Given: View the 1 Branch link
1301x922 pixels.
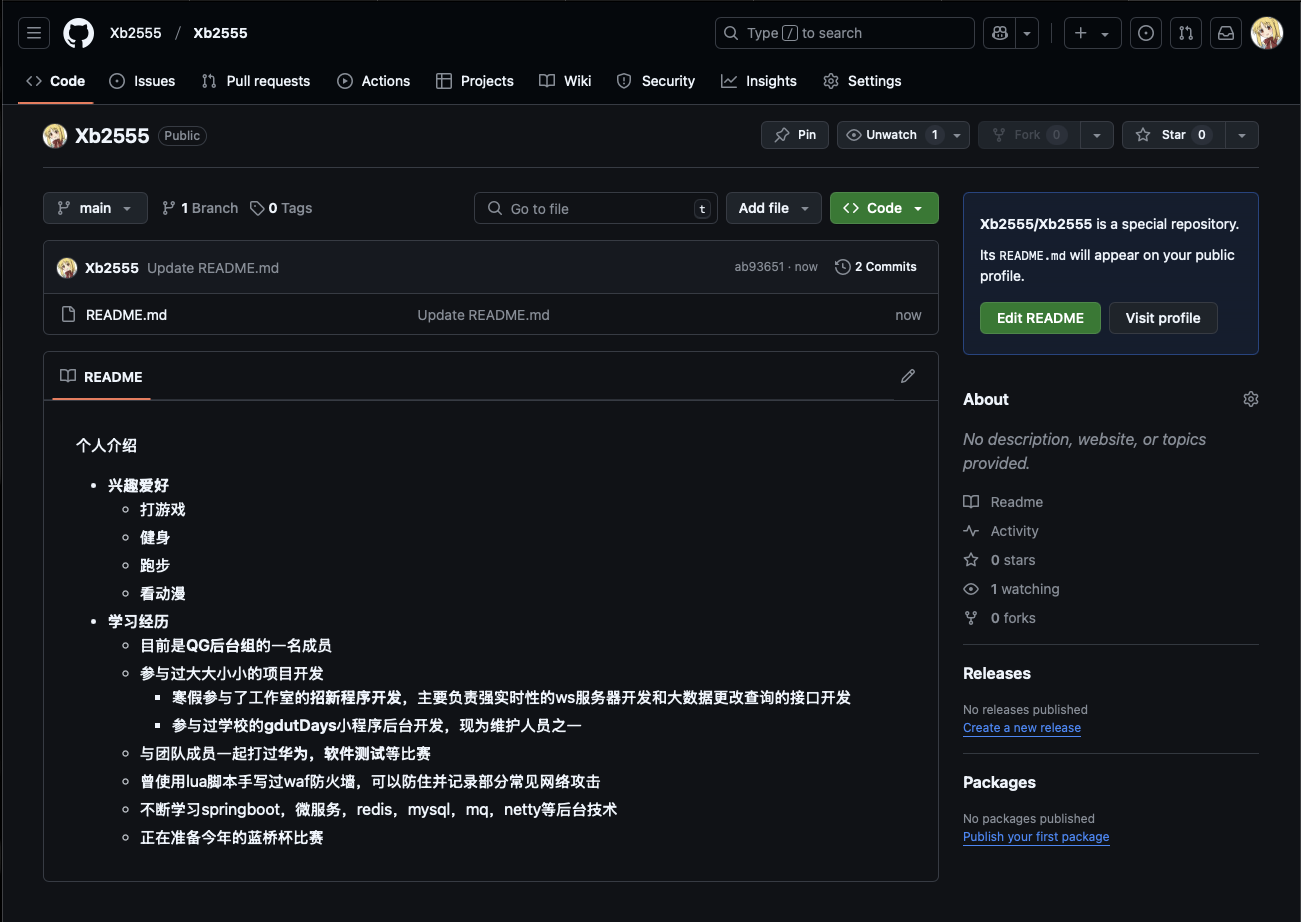Looking at the screenshot, I should click(200, 208).
